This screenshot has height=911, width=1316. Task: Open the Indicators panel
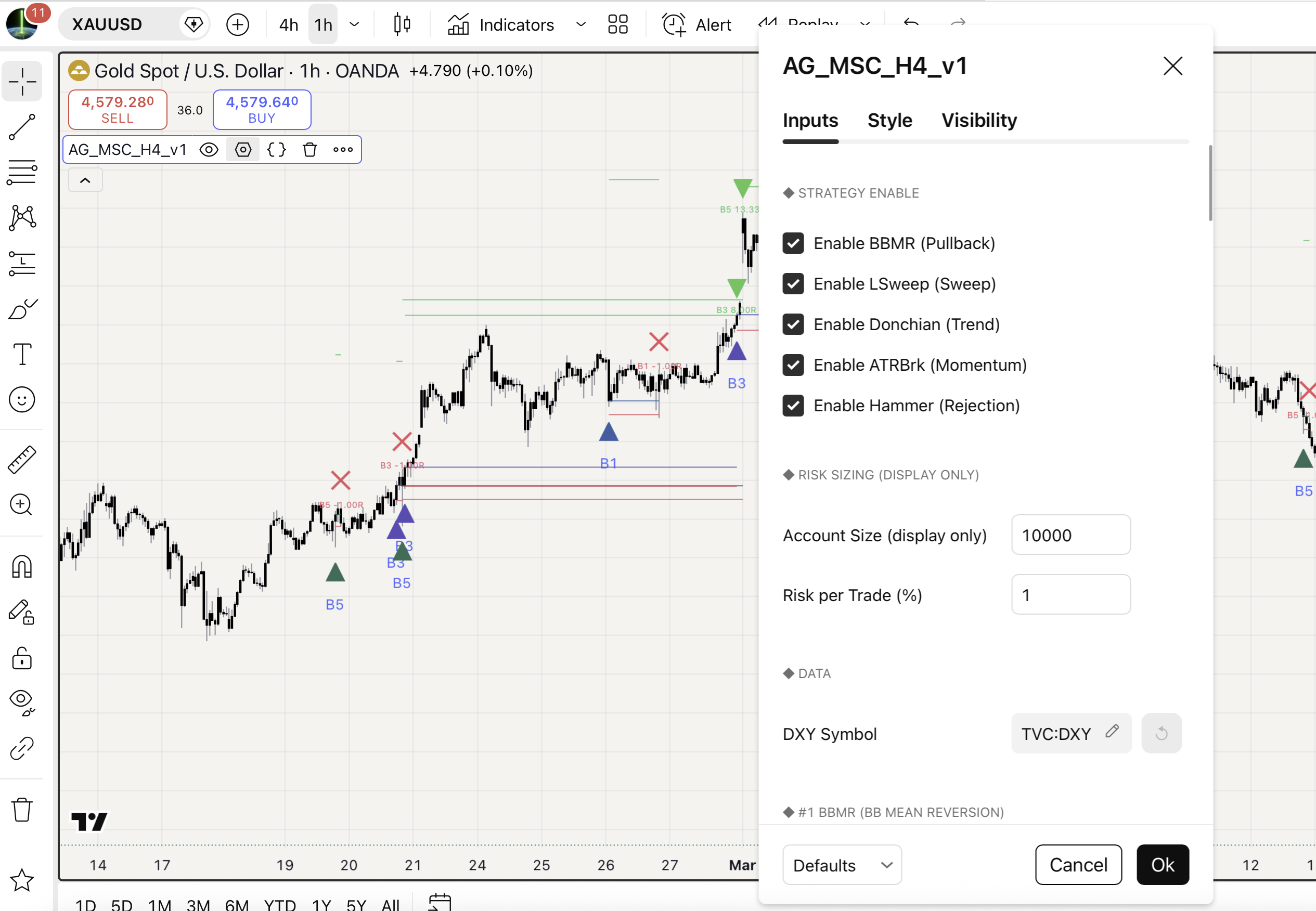(501, 24)
